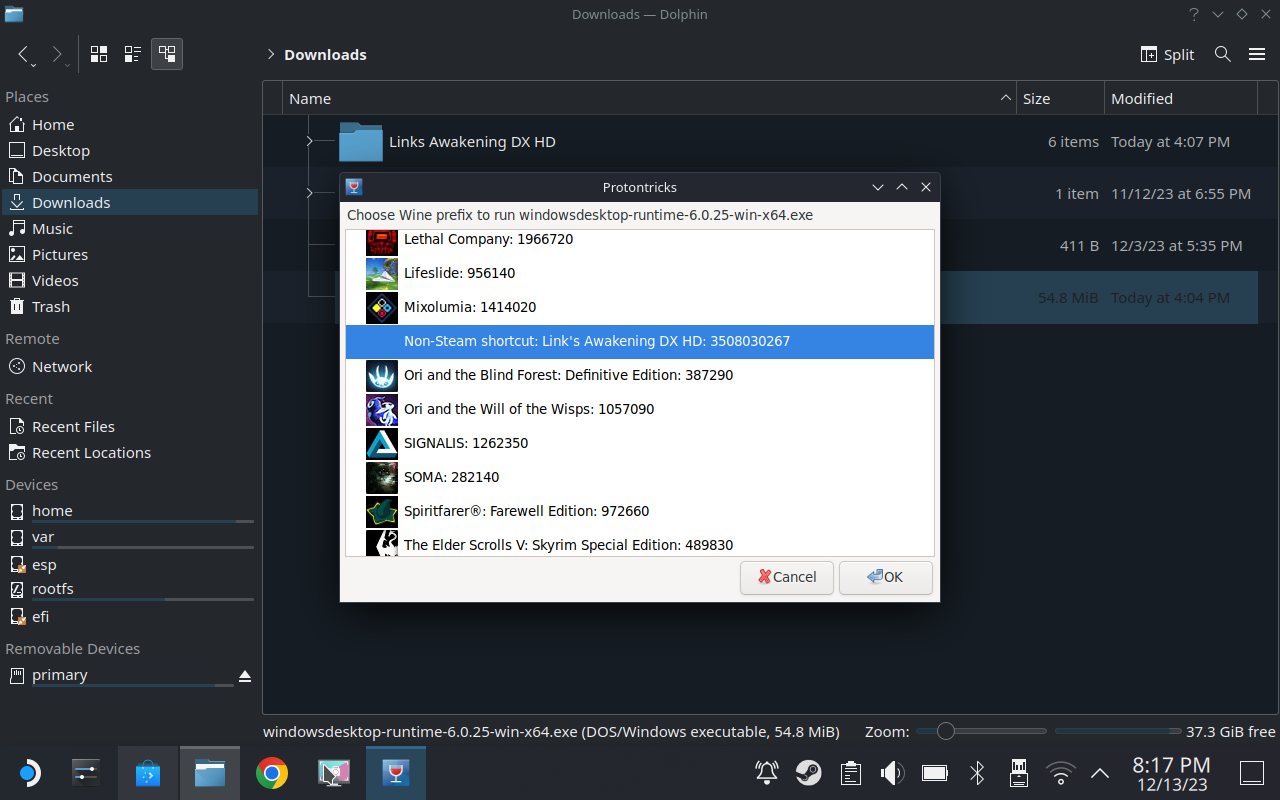Image resolution: width=1280 pixels, height=800 pixels.
Task: Click OK in Protontricks dialog
Action: [886, 577]
